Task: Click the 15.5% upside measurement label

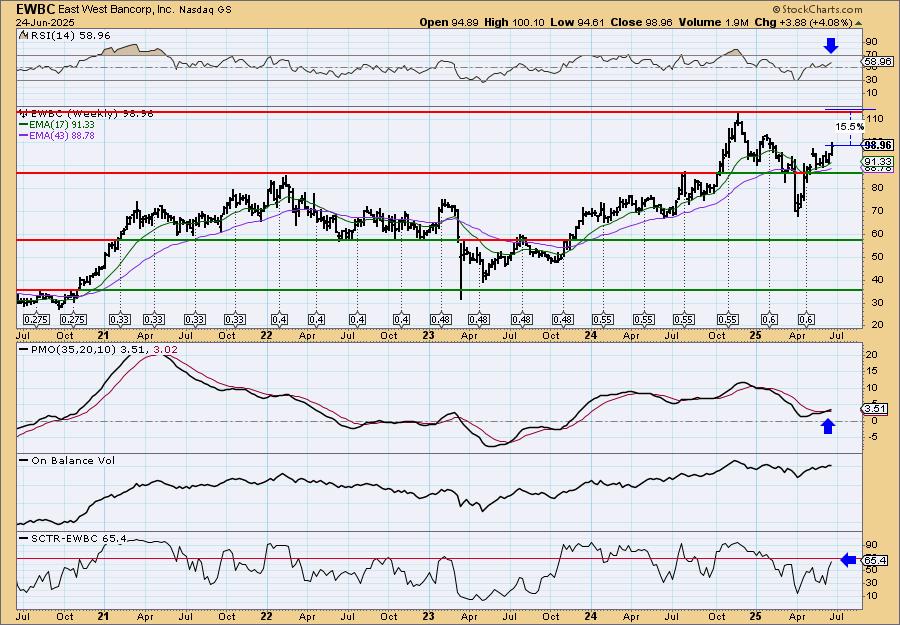Action: [x=849, y=126]
